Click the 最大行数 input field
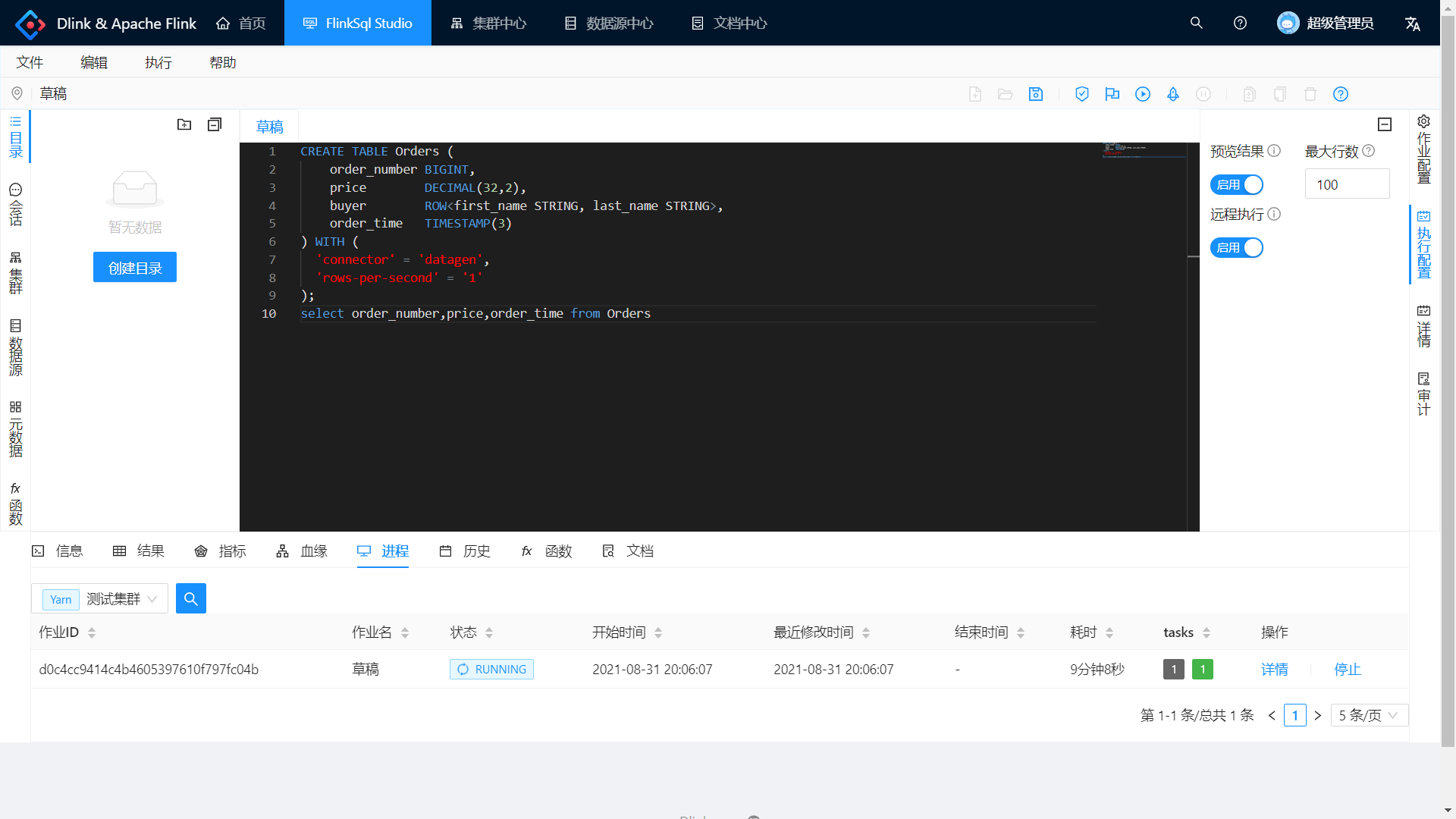Viewport: 1456px width, 819px height. 1347,185
